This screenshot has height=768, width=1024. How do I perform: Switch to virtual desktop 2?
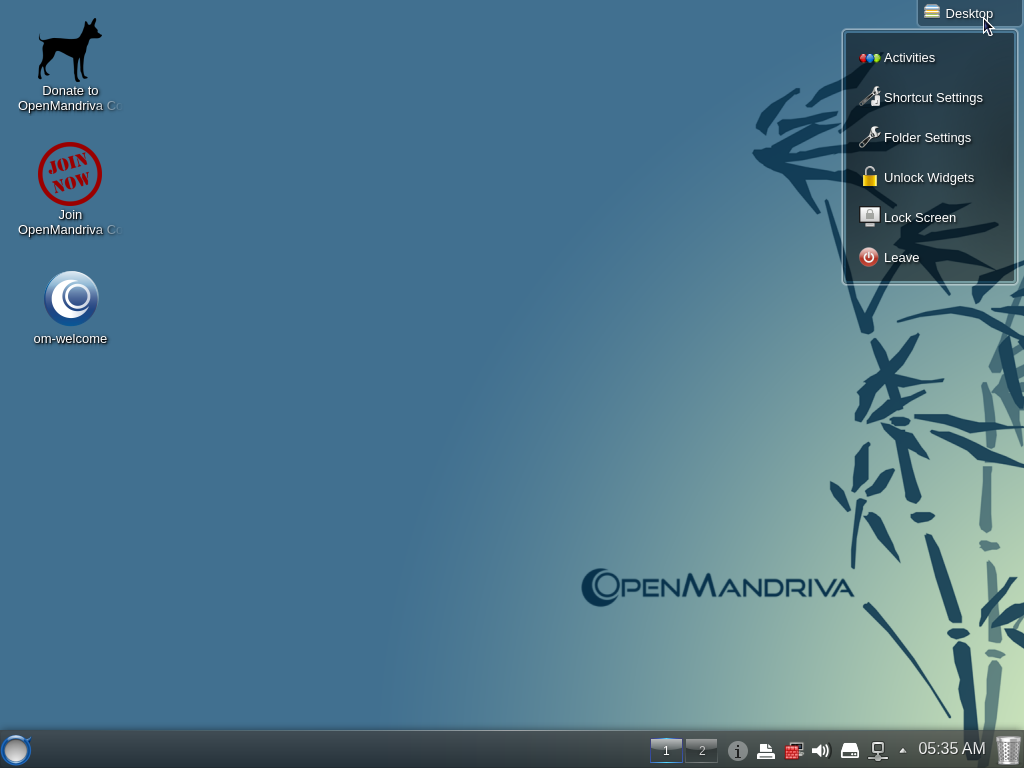701,750
